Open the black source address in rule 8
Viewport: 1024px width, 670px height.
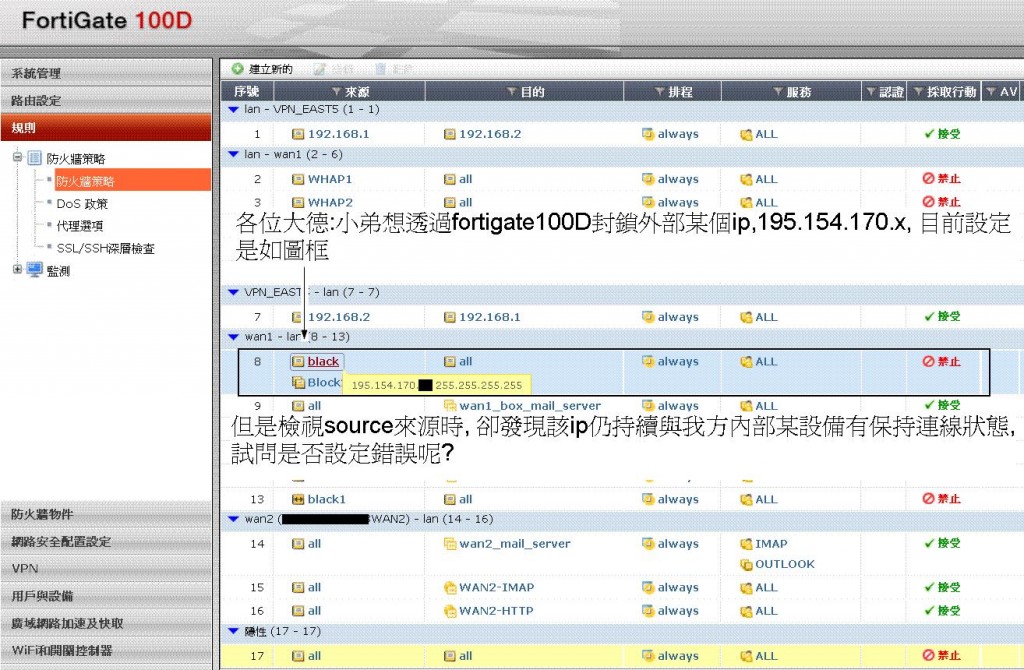tap(323, 361)
